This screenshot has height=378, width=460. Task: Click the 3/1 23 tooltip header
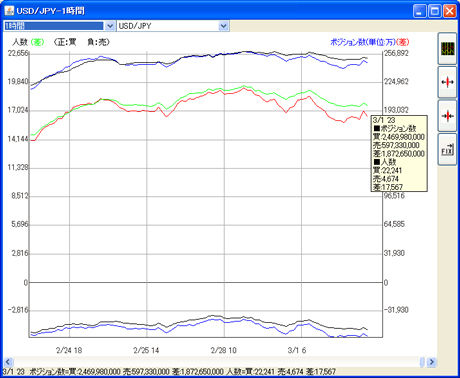coord(384,120)
